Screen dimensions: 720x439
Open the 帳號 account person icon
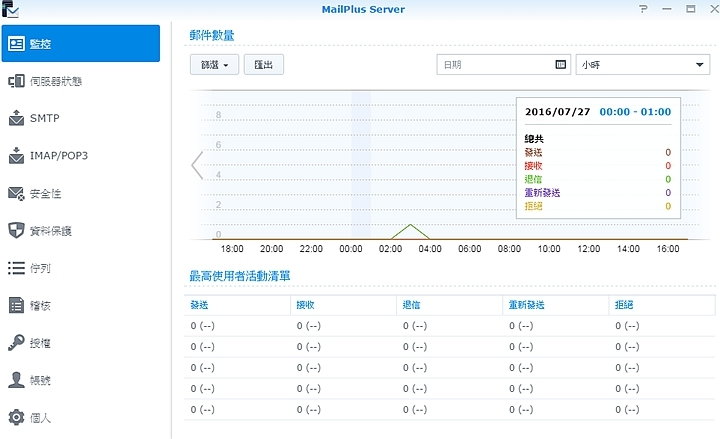(16, 380)
